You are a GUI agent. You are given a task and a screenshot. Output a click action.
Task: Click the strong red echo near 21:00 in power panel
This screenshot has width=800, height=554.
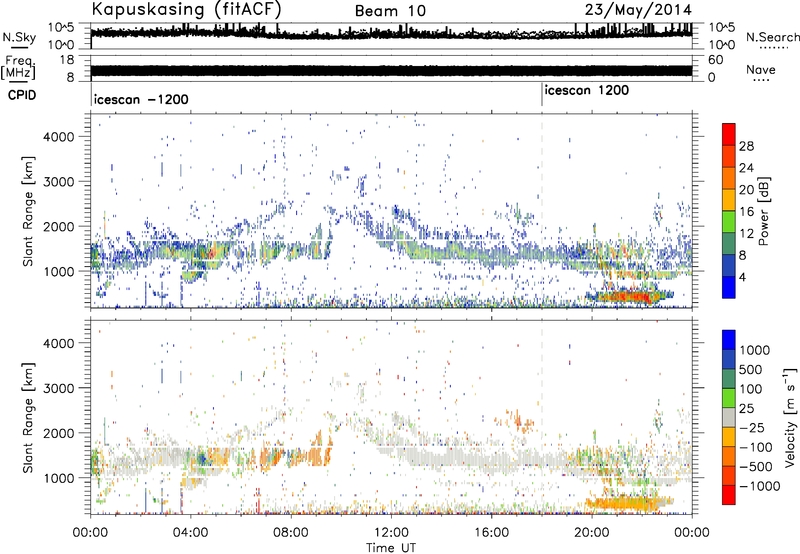point(630,296)
